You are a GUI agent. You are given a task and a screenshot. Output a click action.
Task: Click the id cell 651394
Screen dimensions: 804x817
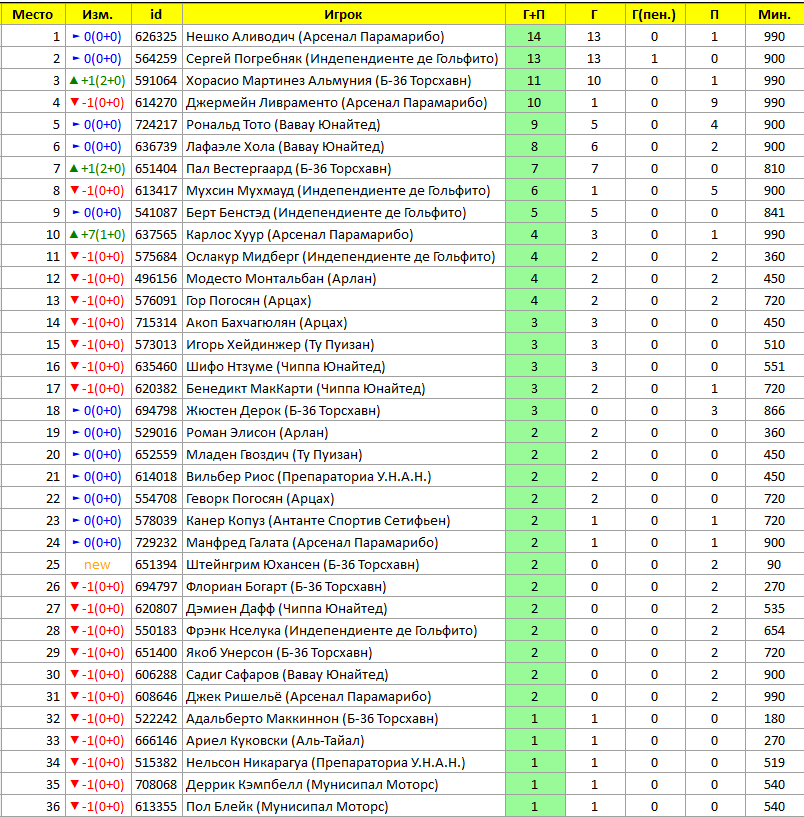[x=156, y=565]
